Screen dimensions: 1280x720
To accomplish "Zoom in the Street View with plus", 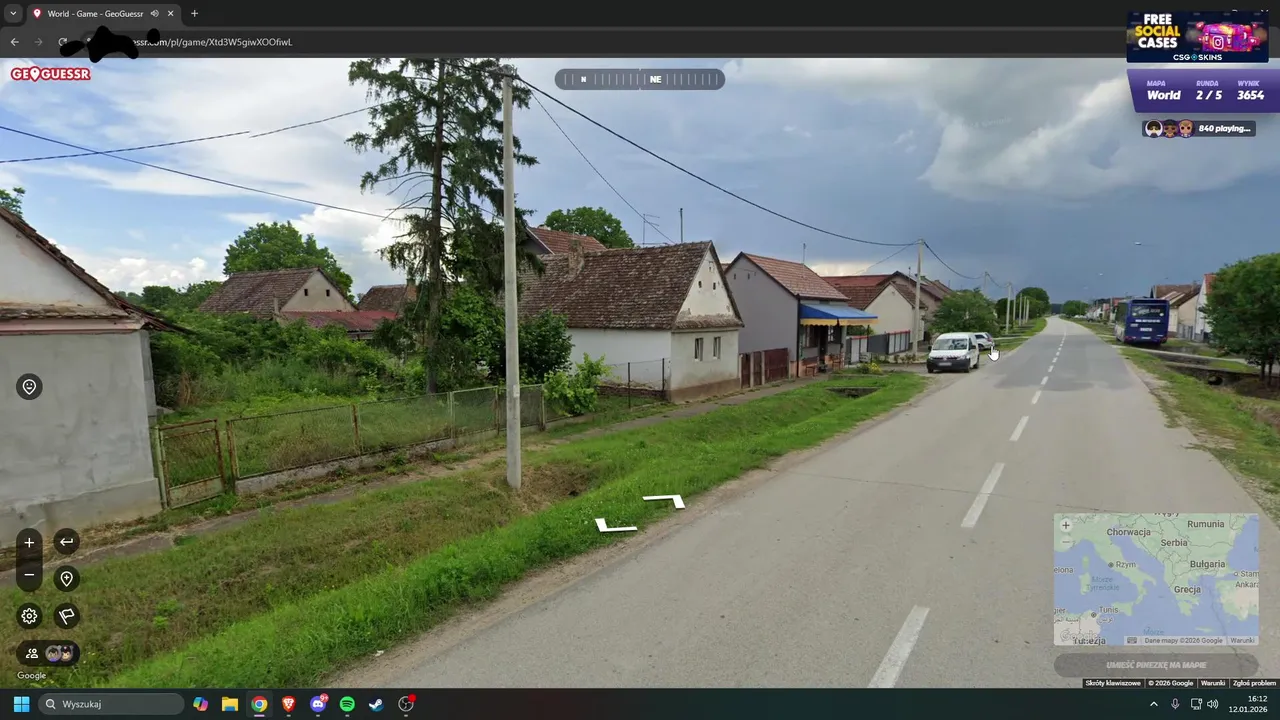I will pos(29,543).
